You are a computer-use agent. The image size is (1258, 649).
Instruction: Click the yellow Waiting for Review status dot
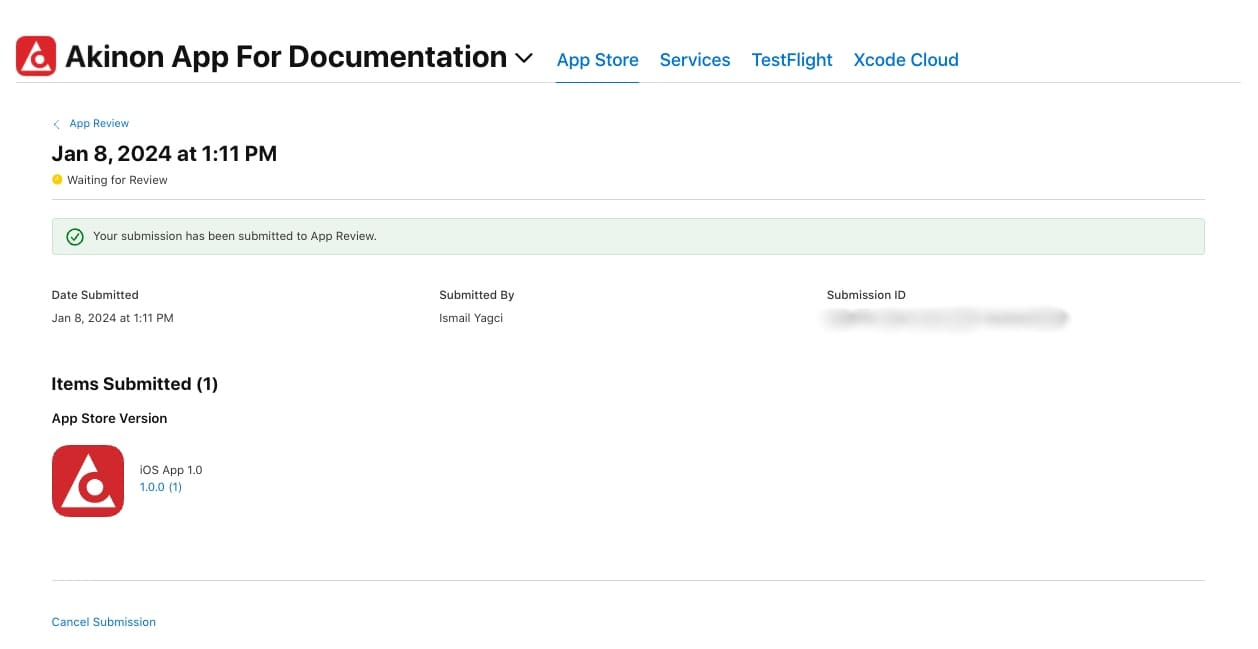[57, 180]
